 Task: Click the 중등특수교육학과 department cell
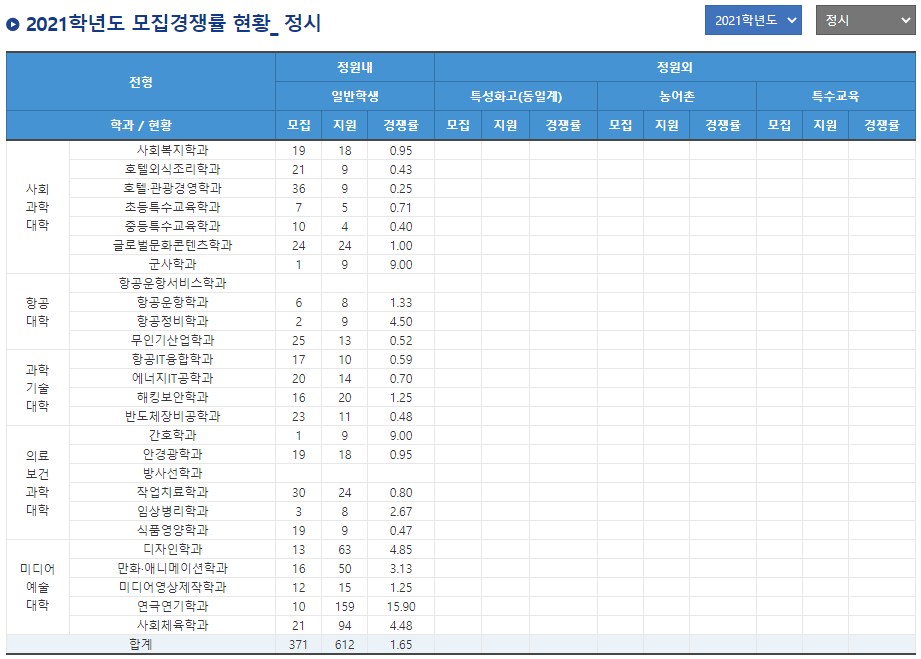[172, 226]
